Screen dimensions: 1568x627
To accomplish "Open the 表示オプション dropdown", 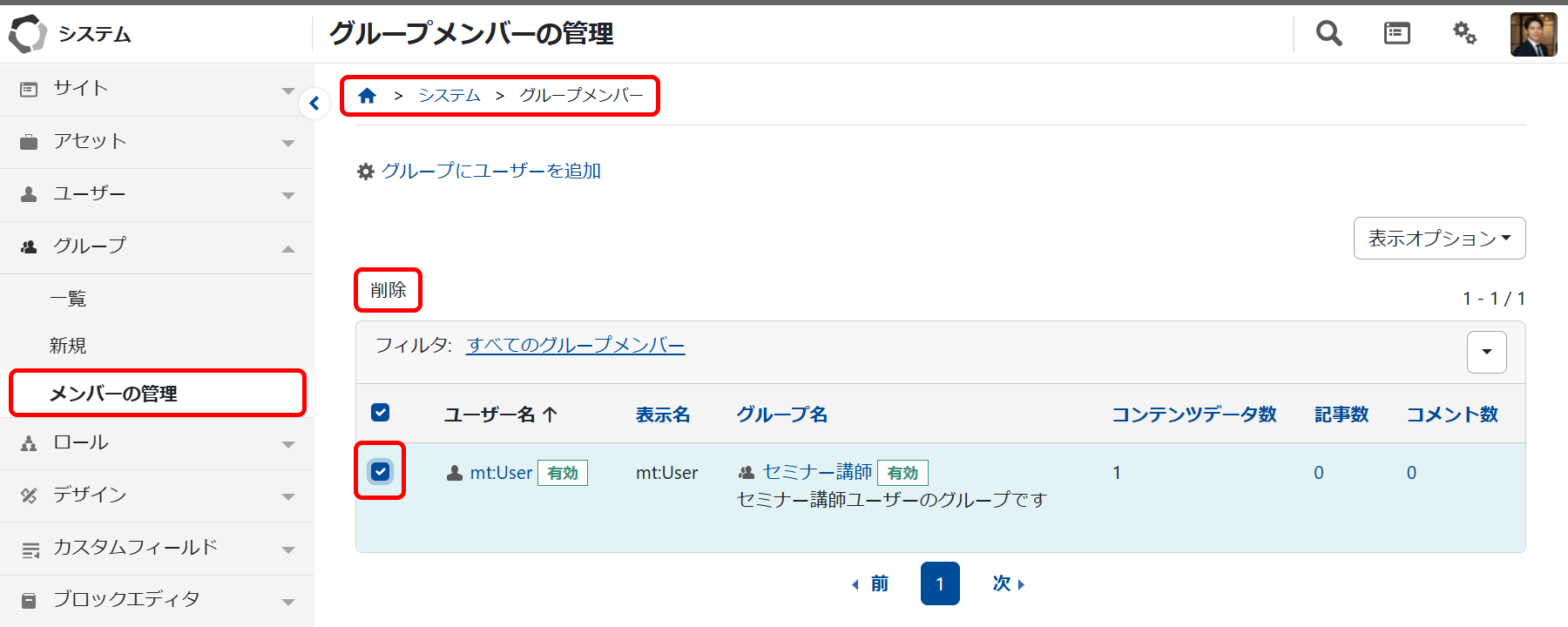I will coord(1439,239).
